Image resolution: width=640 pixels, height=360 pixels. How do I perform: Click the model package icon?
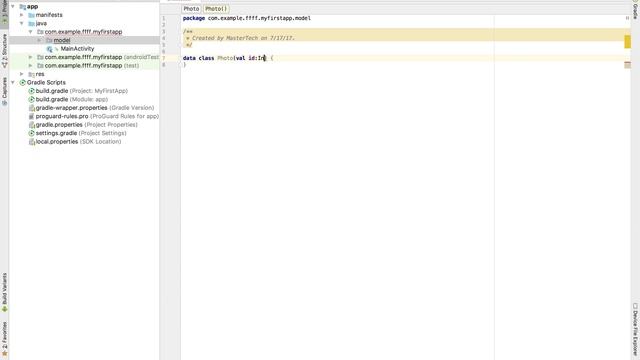(x=49, y=40)
